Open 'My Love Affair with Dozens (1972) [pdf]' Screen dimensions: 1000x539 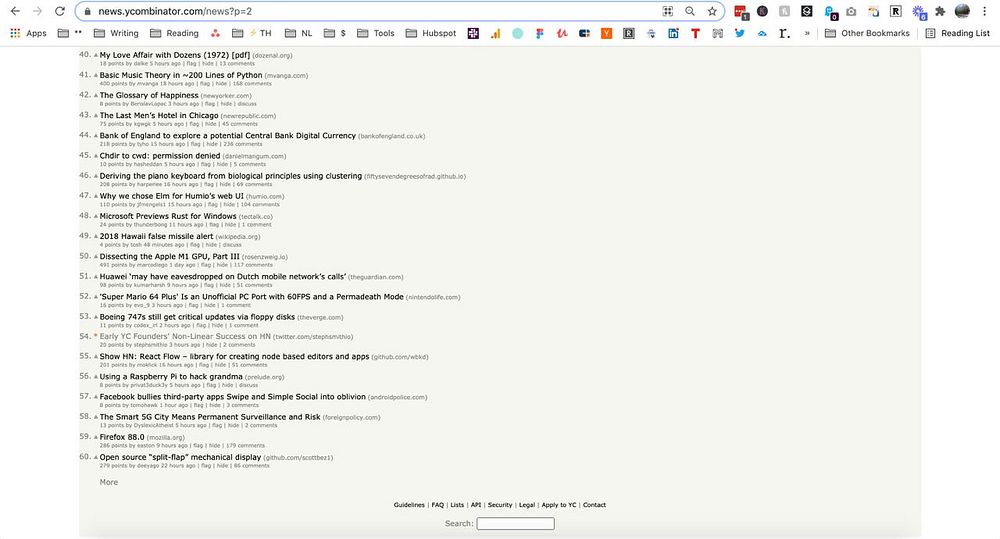pyautogui.click(x=175, y=55)
